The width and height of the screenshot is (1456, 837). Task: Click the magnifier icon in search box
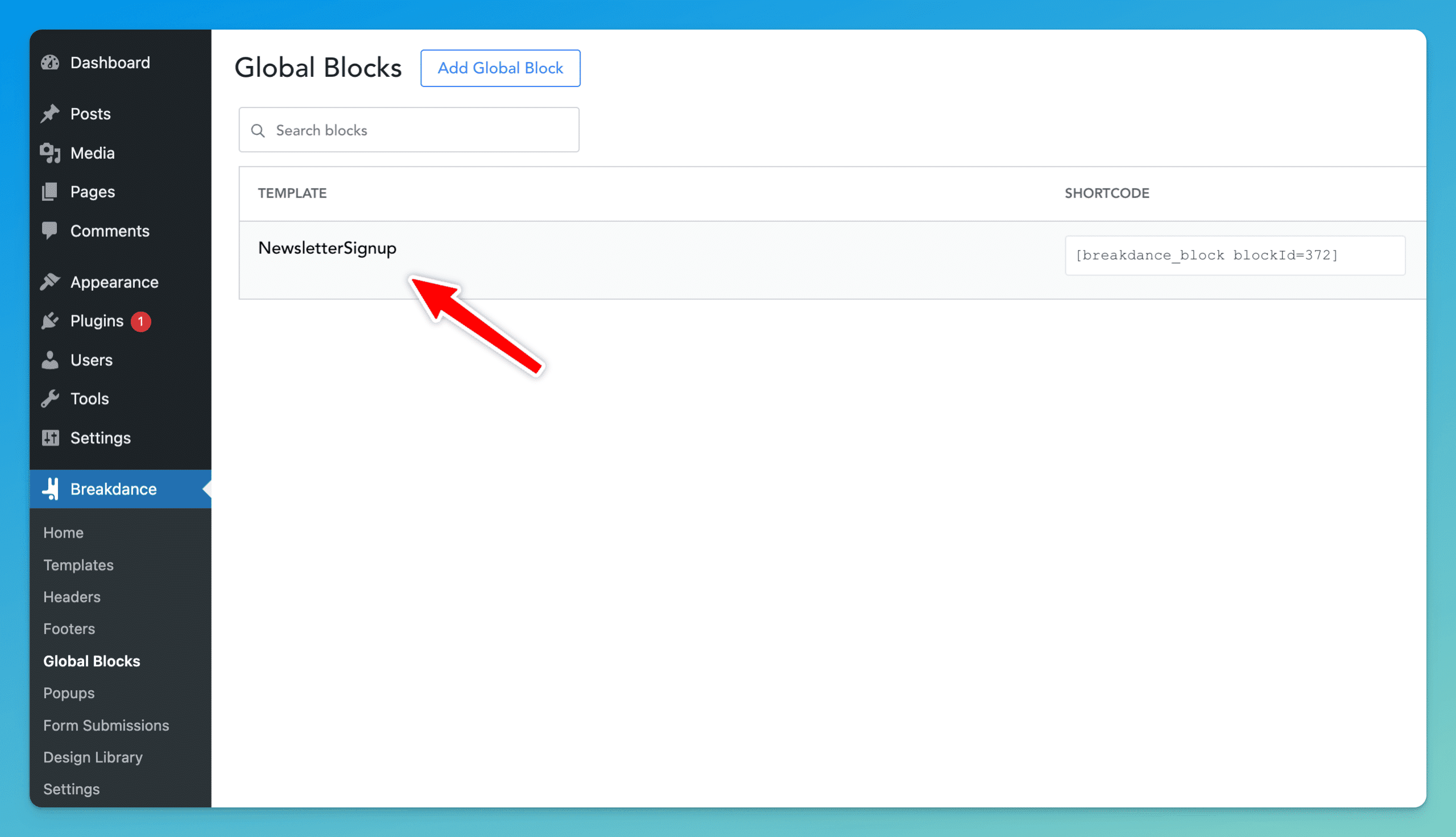pos(258,130)
